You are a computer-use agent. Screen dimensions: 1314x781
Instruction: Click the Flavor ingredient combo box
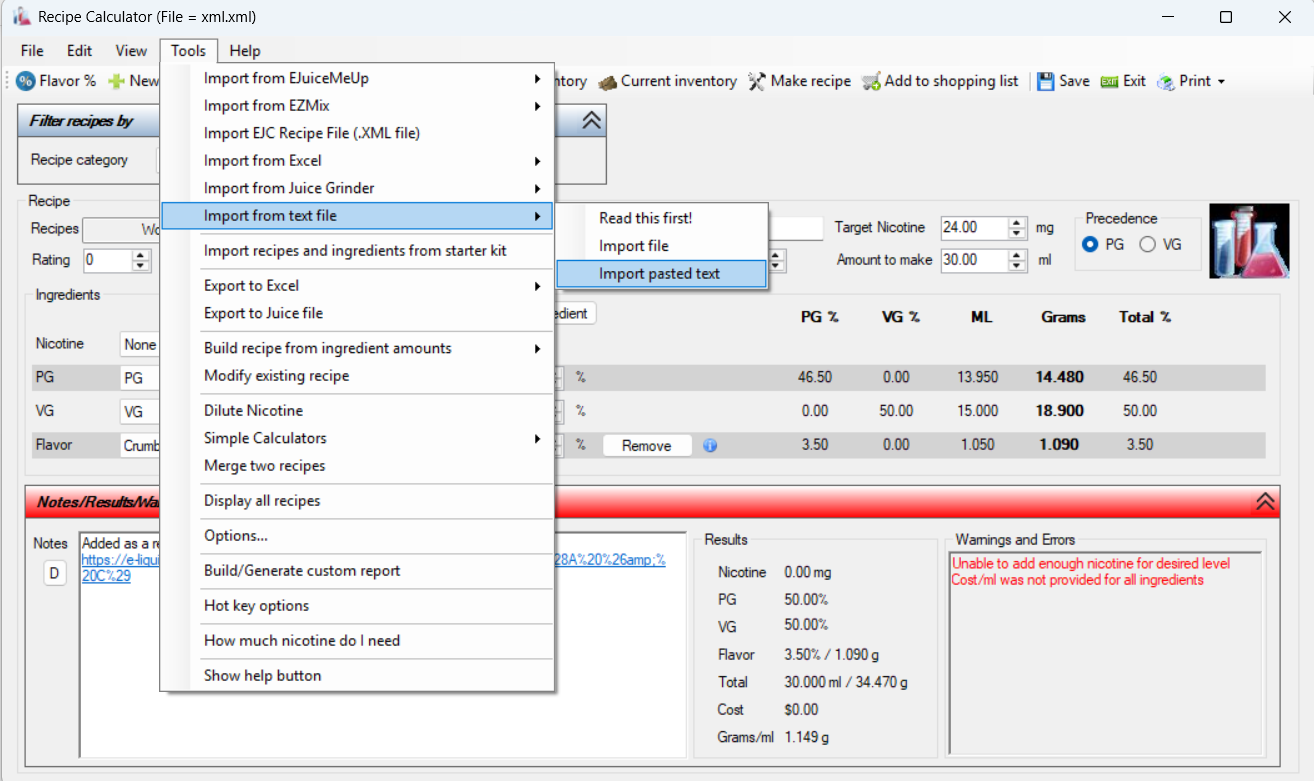tap(140, 446)
